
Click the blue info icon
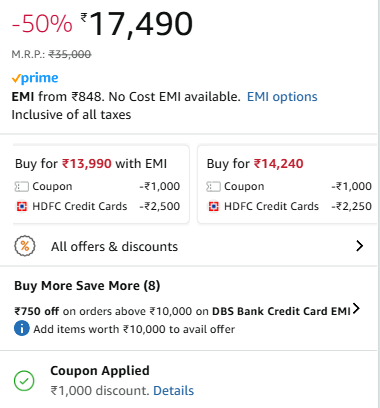22,329
